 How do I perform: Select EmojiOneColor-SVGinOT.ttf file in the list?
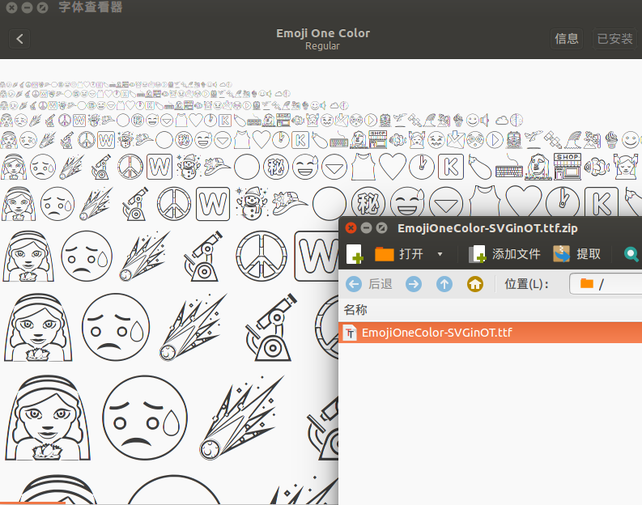(436, 333)
